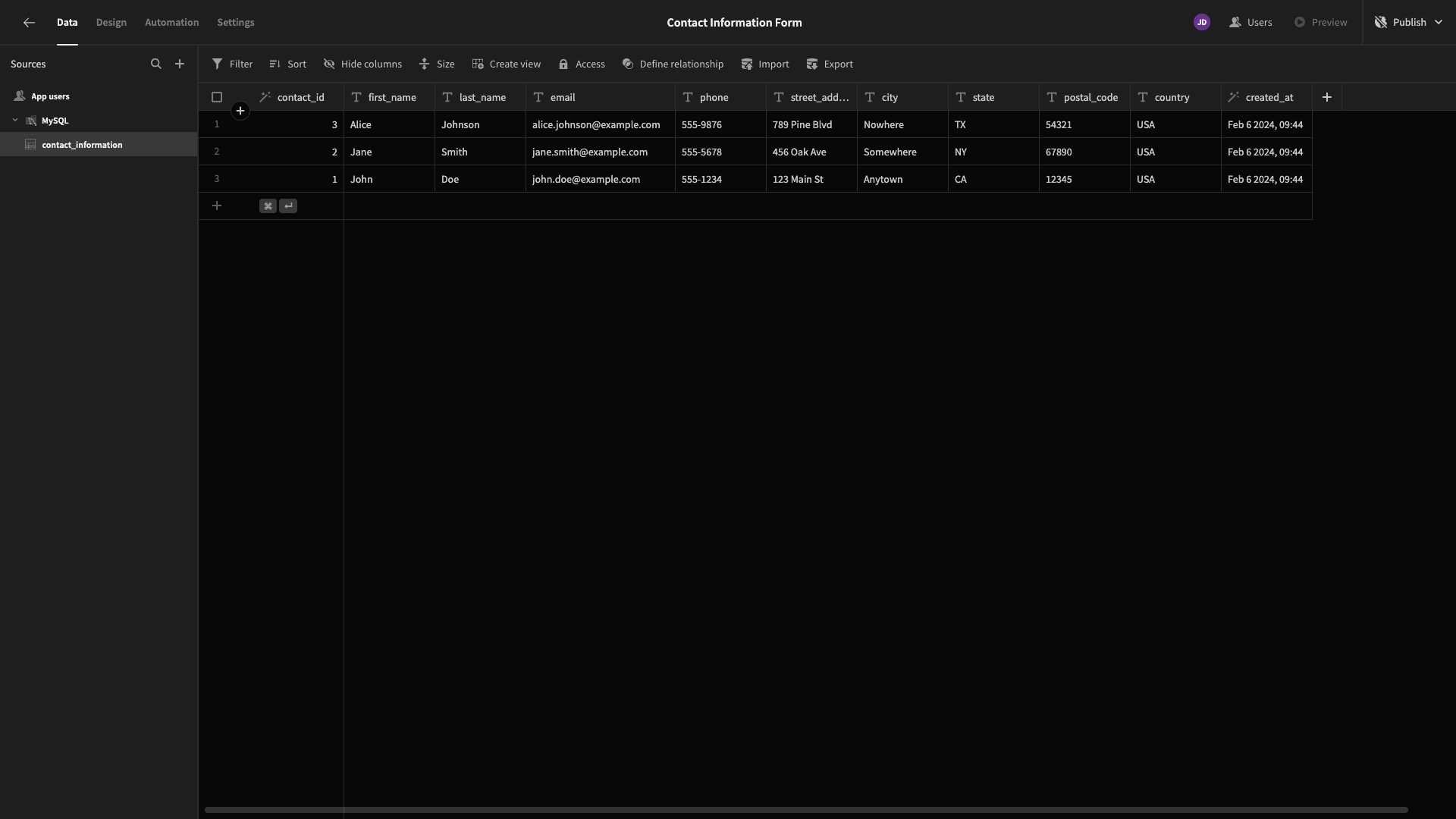Search the sources list
This screenshot has height=819, width=1456.
click(156, 64)
